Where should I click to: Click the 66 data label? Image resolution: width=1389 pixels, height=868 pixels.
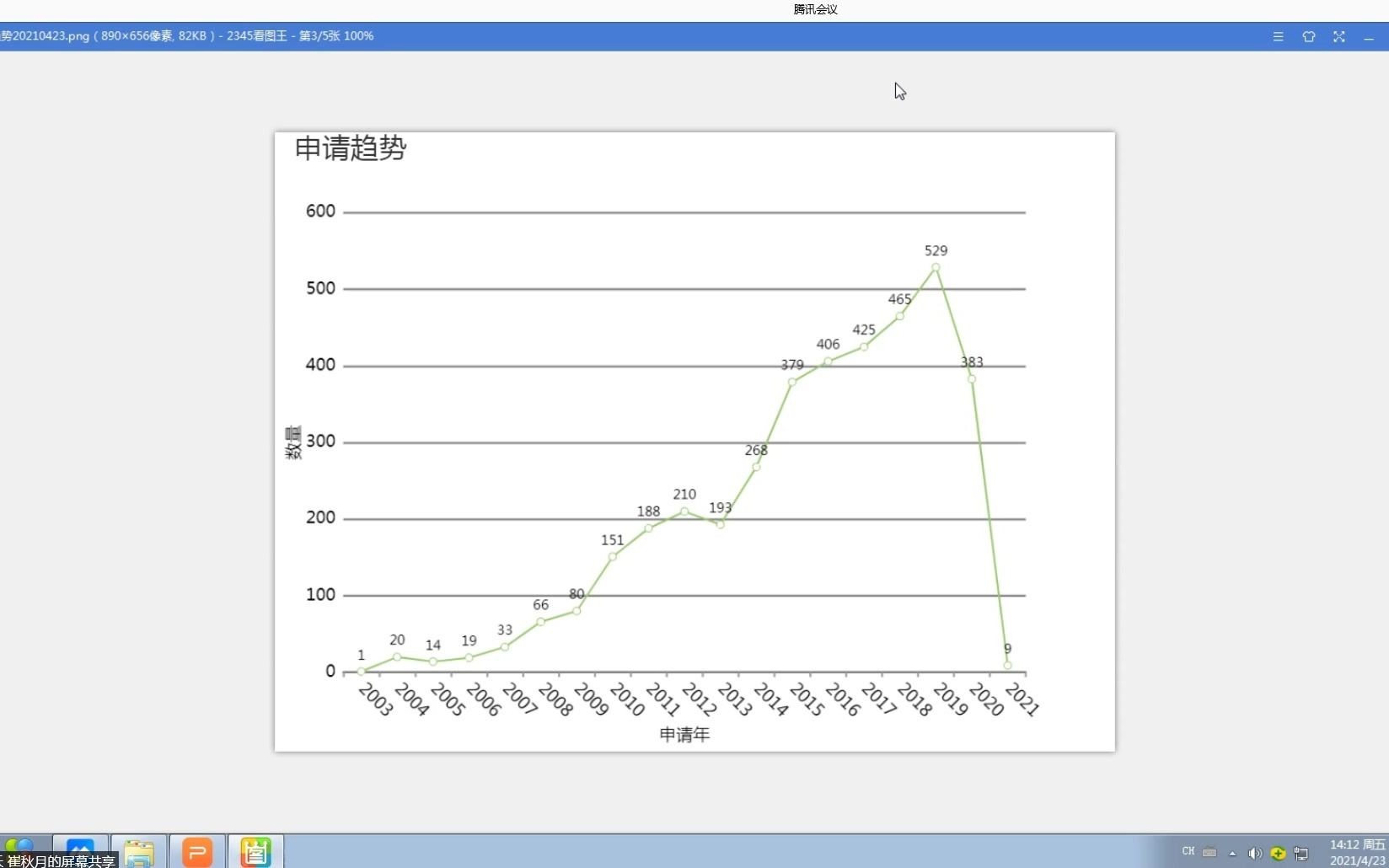tap(540, 604)
